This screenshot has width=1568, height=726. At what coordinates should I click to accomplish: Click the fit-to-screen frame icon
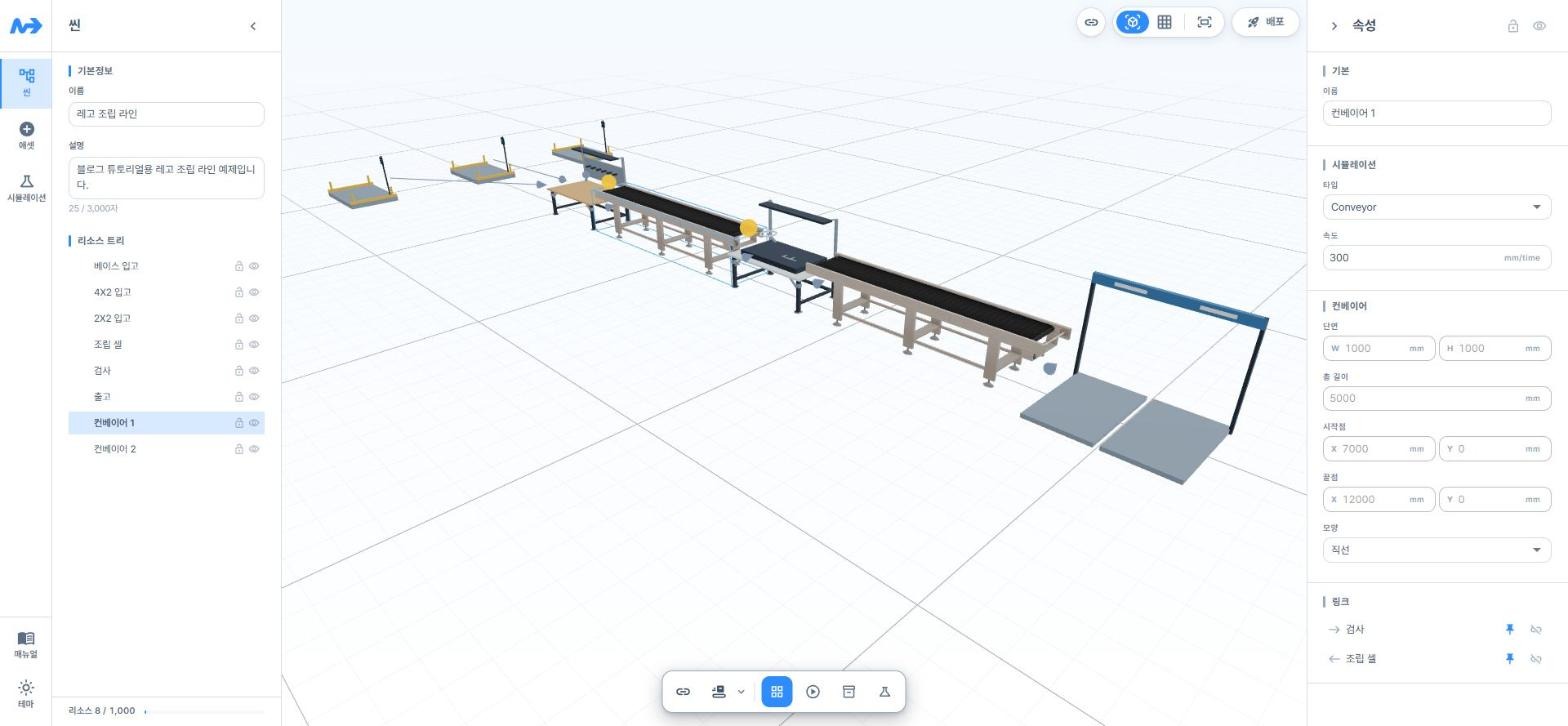coord(1205,22)
